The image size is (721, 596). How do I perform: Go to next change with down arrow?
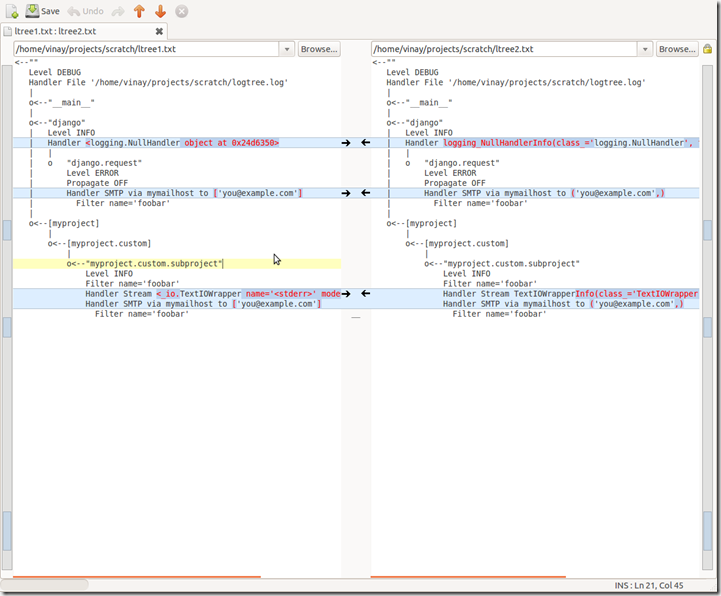coord(160,11)
